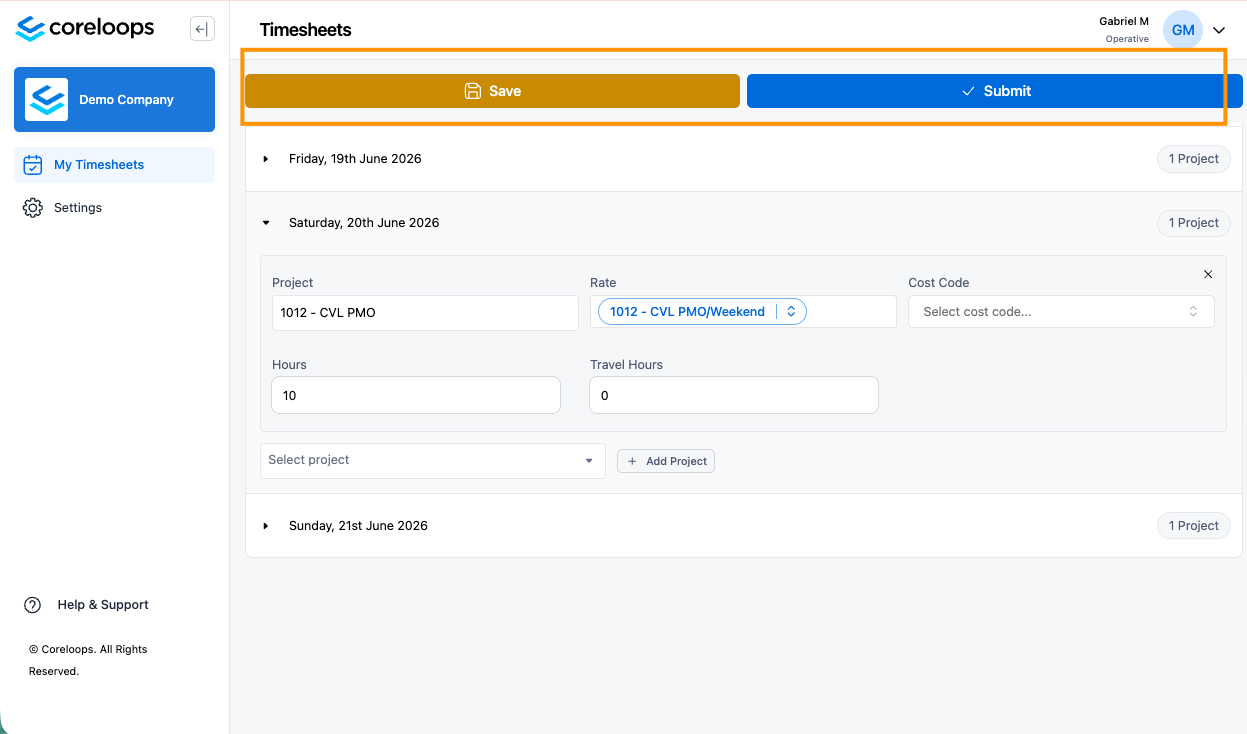Click the Coreloops logo
The height and width of the screenshot is (734, 1247).
click(x=85, y=28)
